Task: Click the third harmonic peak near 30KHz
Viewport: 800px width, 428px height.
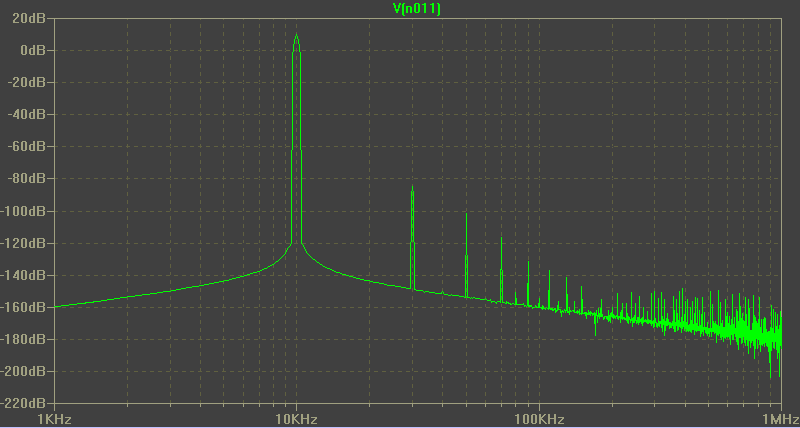Action: click(x=412, y=187)
